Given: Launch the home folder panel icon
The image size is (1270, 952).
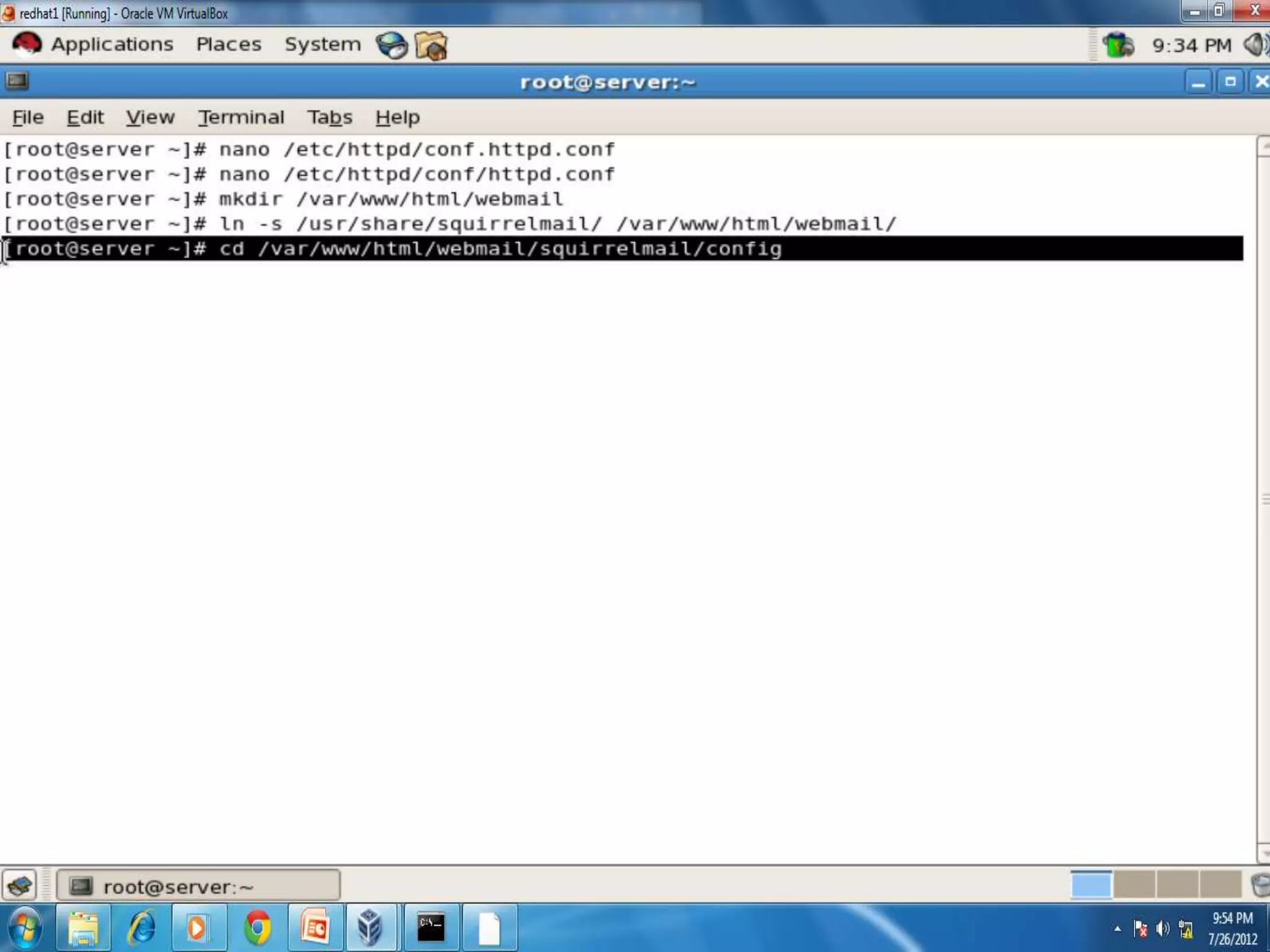Looking at the screenshot, I should (x=431, y=45).
